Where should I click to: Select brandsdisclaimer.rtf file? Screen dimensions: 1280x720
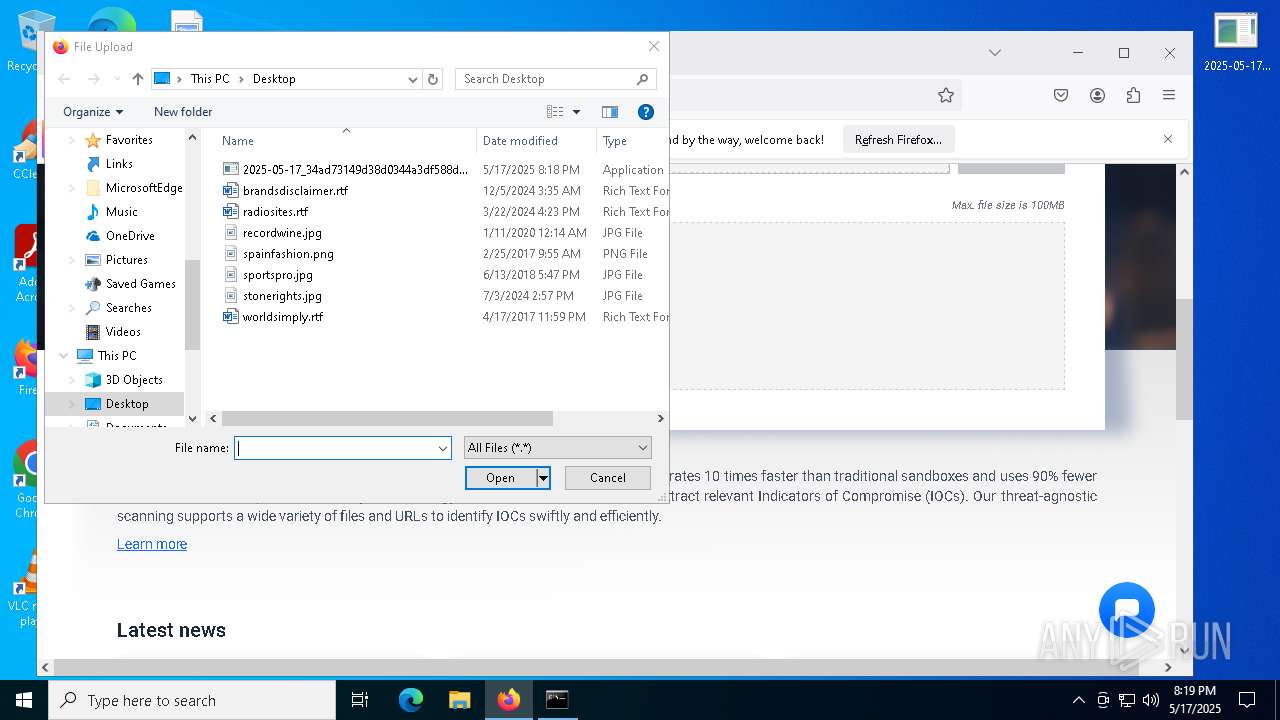coord(295,191)
